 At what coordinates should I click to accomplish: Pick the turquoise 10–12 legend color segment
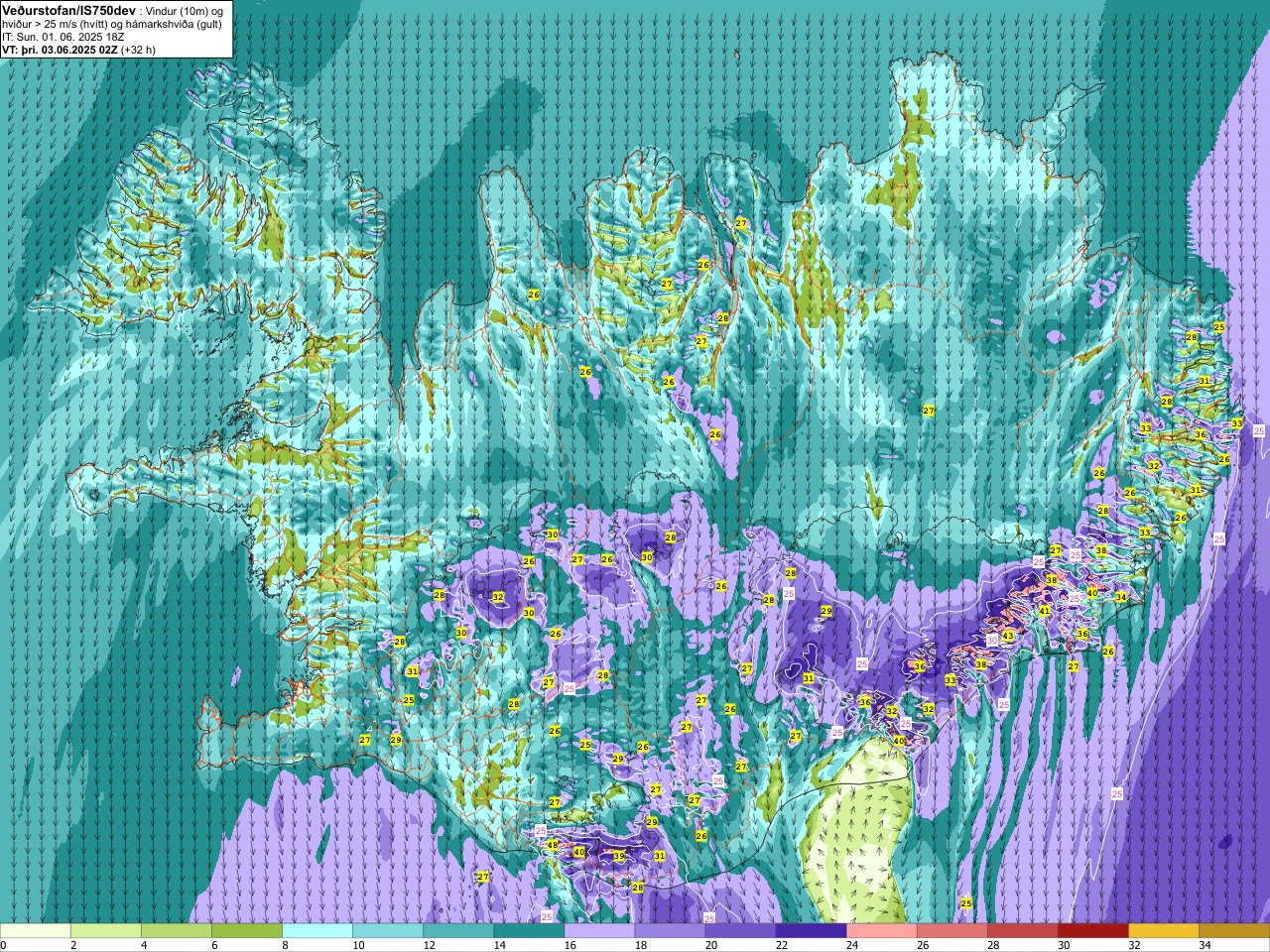coord(388,931)
